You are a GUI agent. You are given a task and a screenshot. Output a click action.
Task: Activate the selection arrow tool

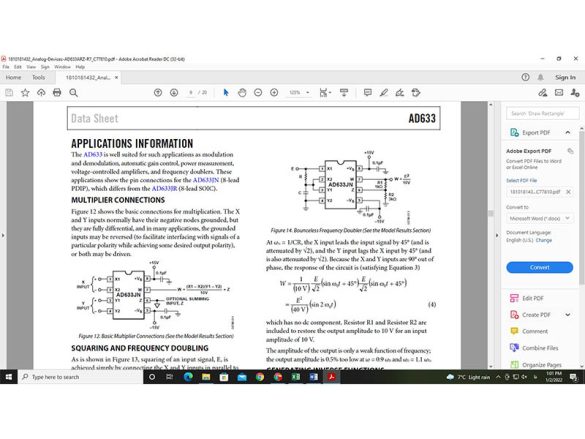pos(226,92)
